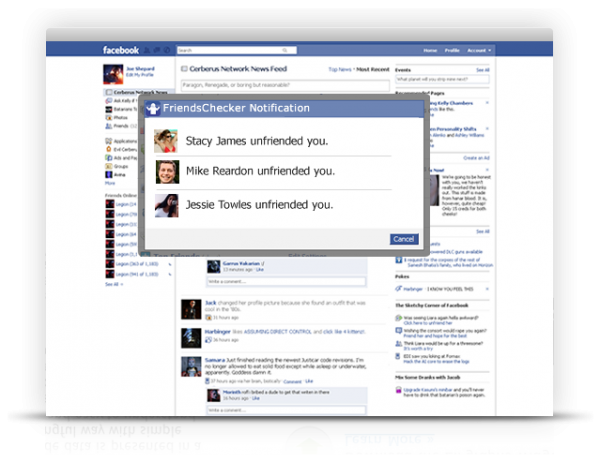600x461 pixels.
Task: Click in the Events 'What planet' input field
Action: [442, 79]
